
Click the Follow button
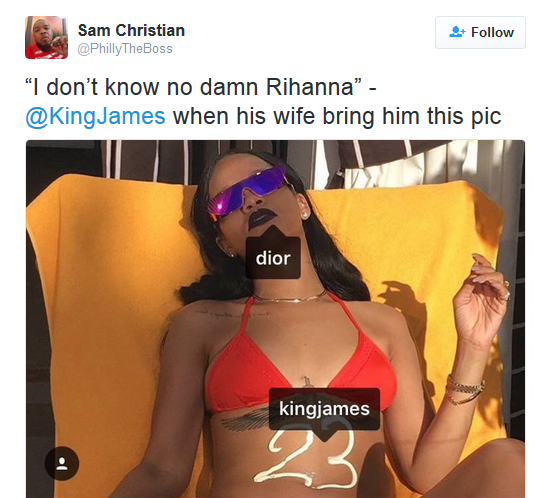pos(480,32)
